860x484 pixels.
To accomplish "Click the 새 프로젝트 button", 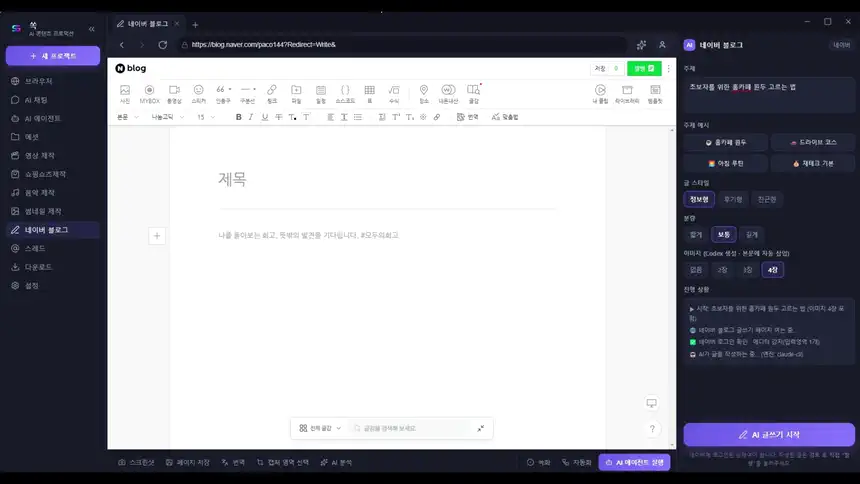I will click(53, 56).
